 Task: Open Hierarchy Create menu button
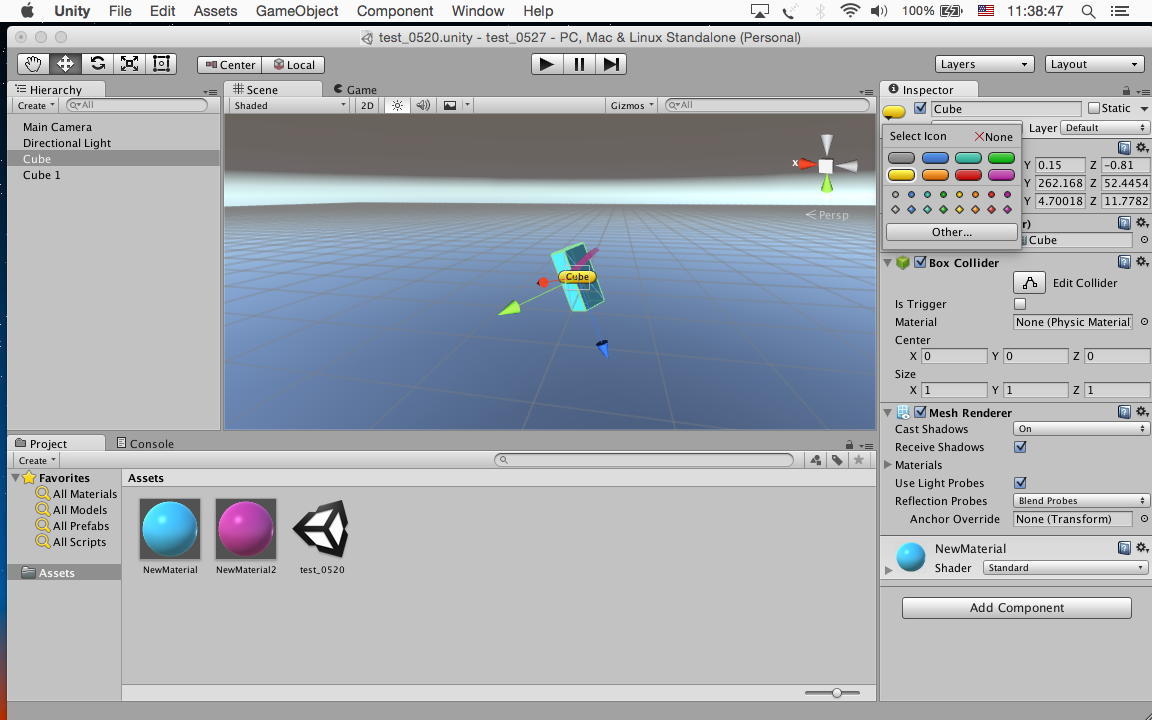(36, 105)
